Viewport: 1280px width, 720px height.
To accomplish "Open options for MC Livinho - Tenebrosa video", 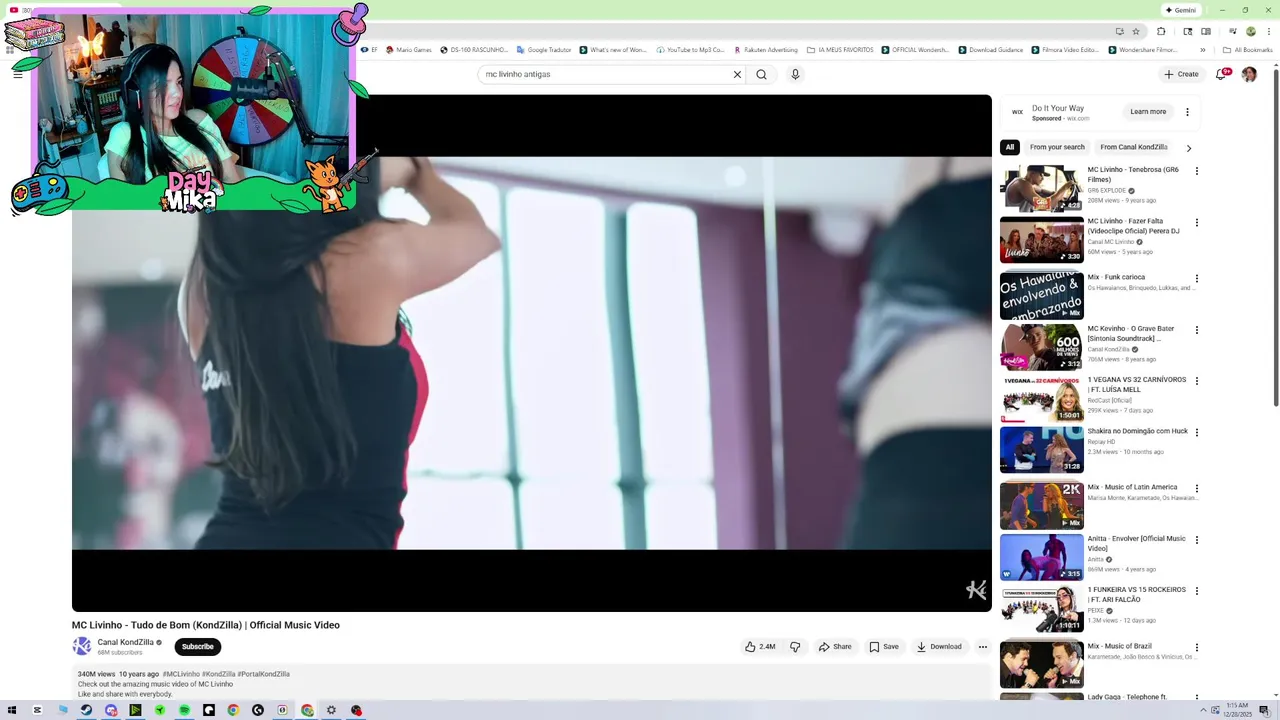I will click(1197, 171).
